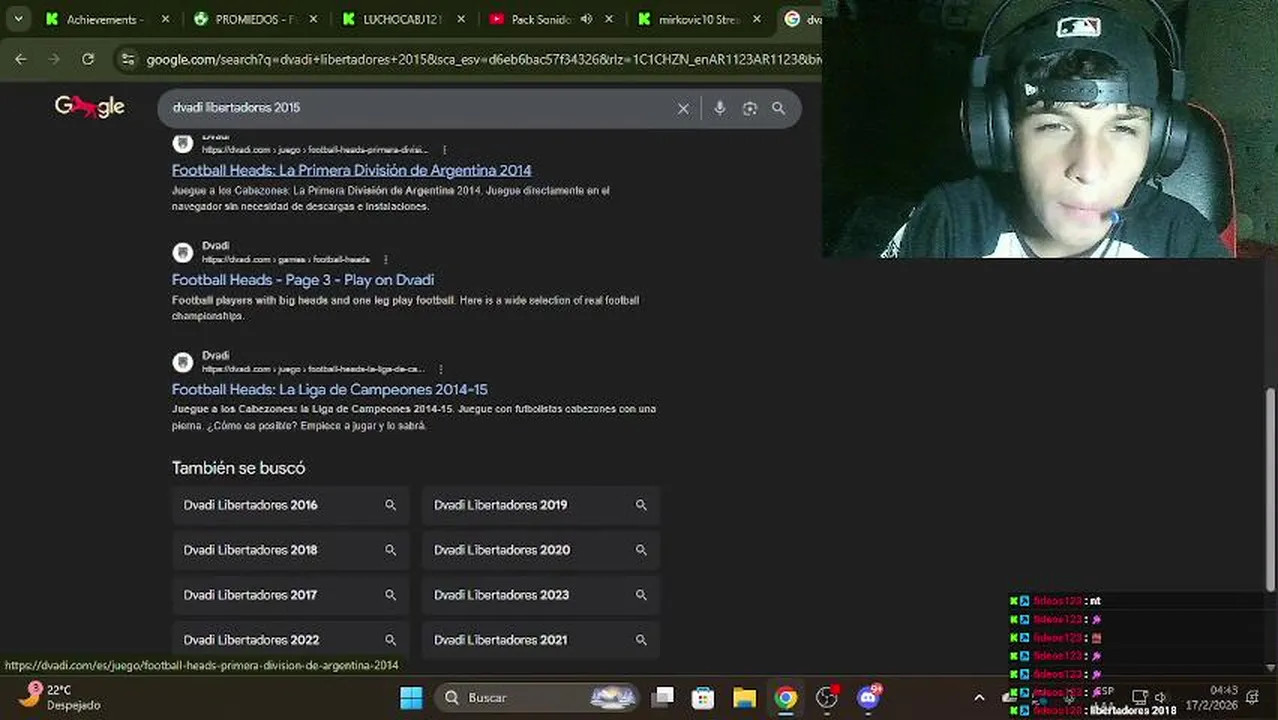
Task: Search related query Dvadi Libertadores 2016
Action: [290, 505]
